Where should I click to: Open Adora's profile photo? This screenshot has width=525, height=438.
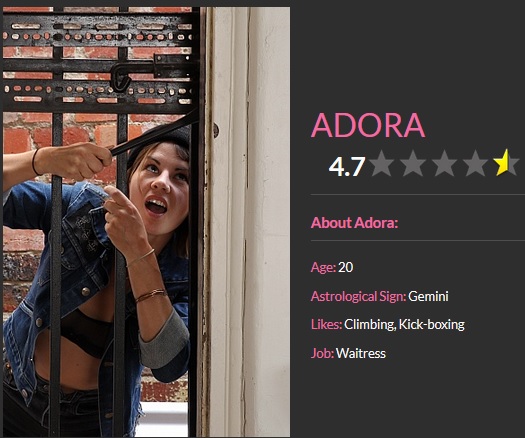pos(147,222)
